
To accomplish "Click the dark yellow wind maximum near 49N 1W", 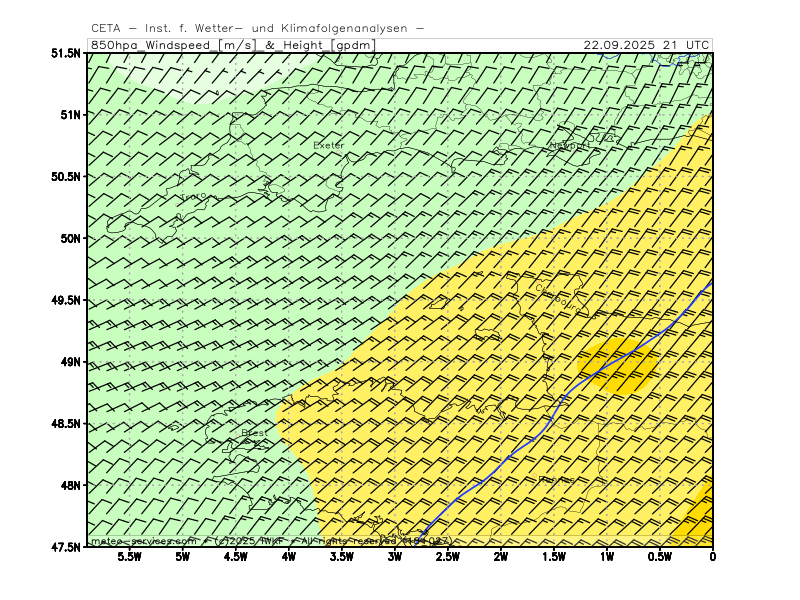I will point(616,365).
